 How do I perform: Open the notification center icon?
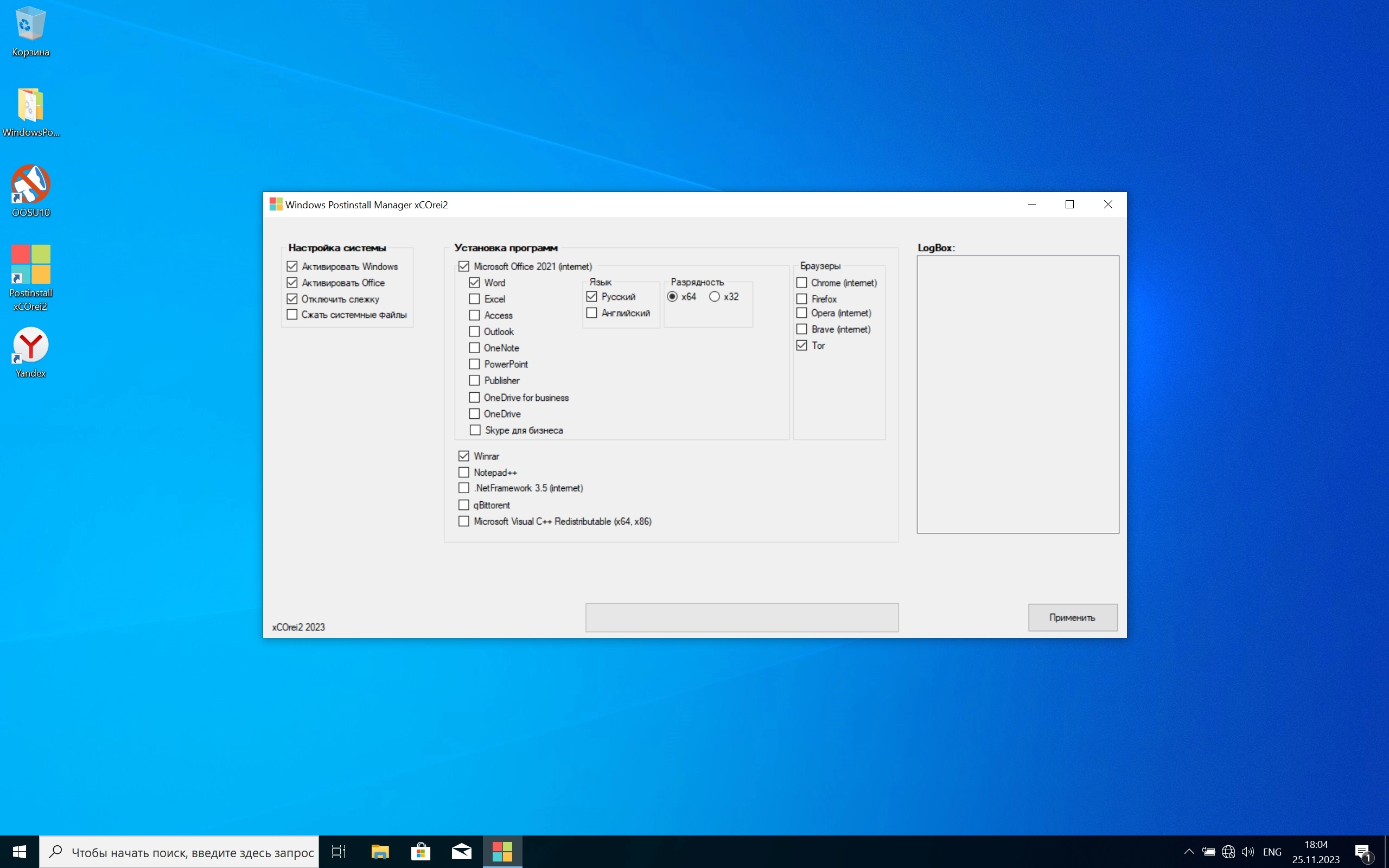1362,851
